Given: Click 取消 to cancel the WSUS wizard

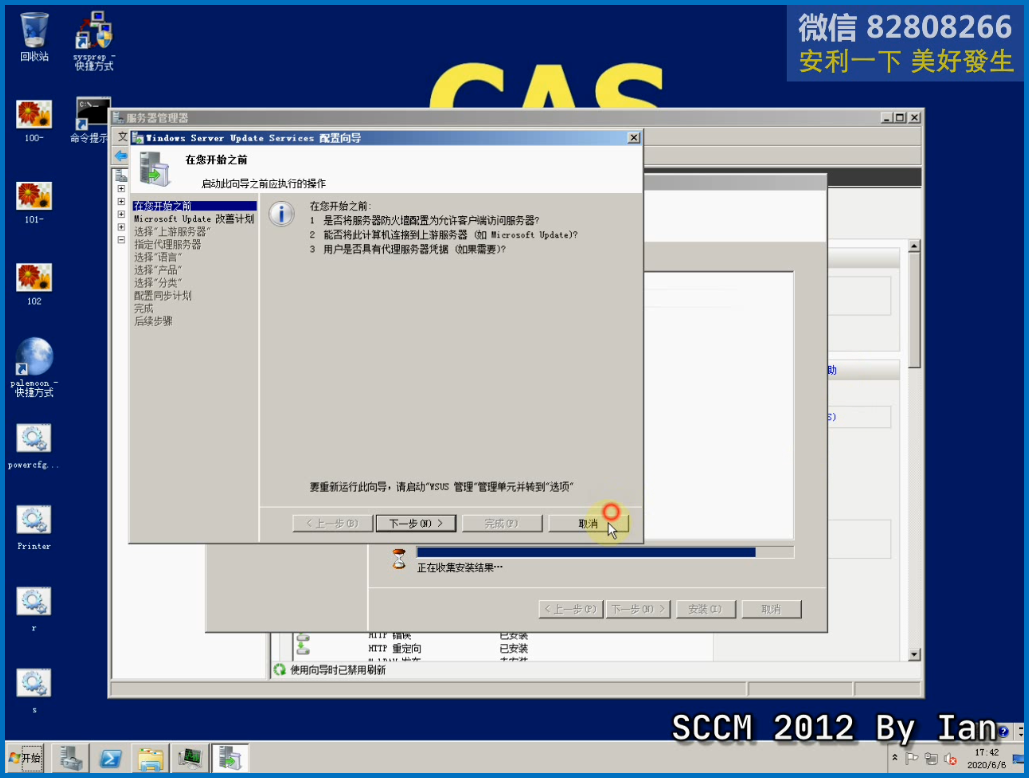Looking at the screenshot, I should click(x=588, y=523).
